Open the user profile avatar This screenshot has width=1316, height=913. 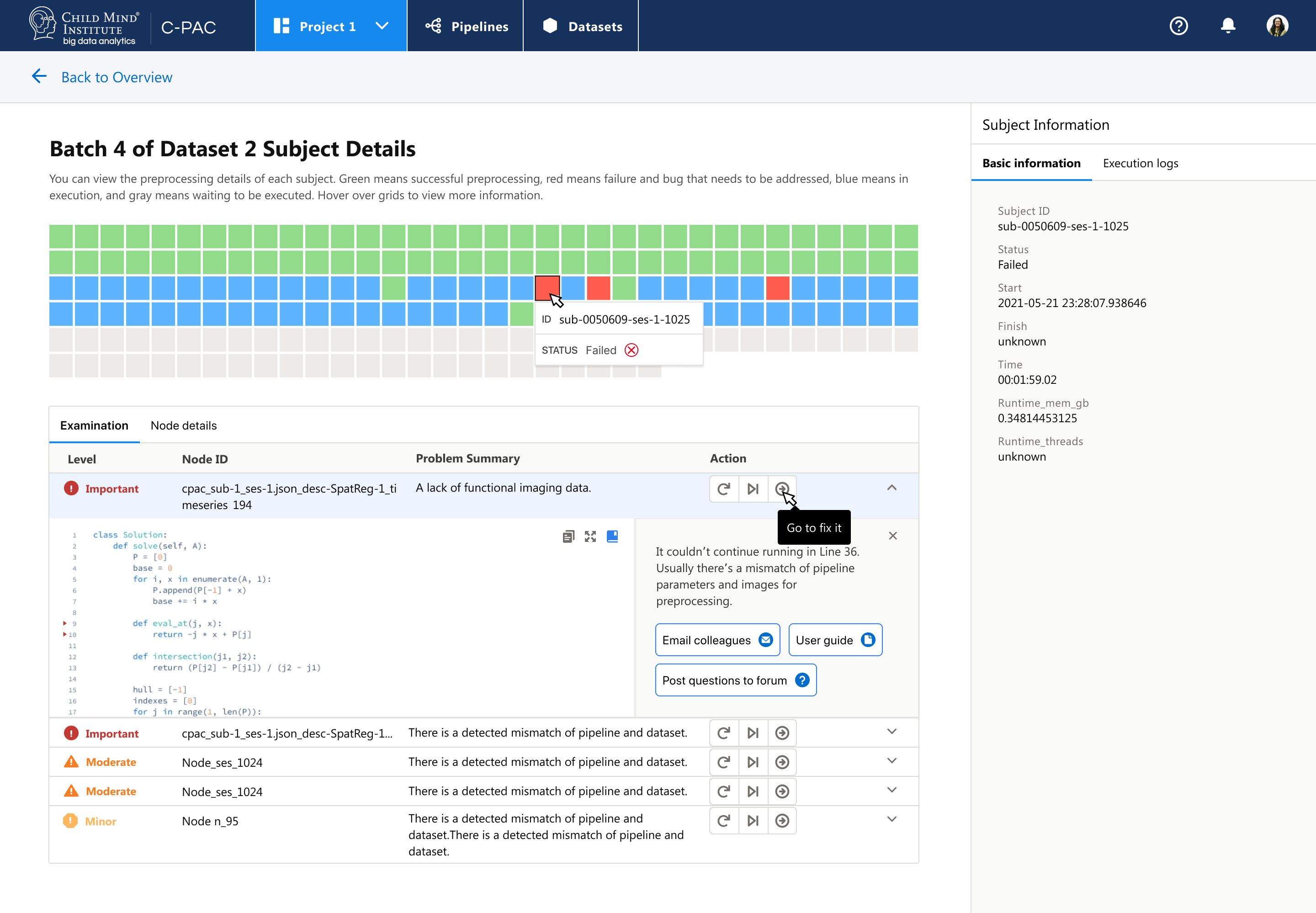point(1278,25)
